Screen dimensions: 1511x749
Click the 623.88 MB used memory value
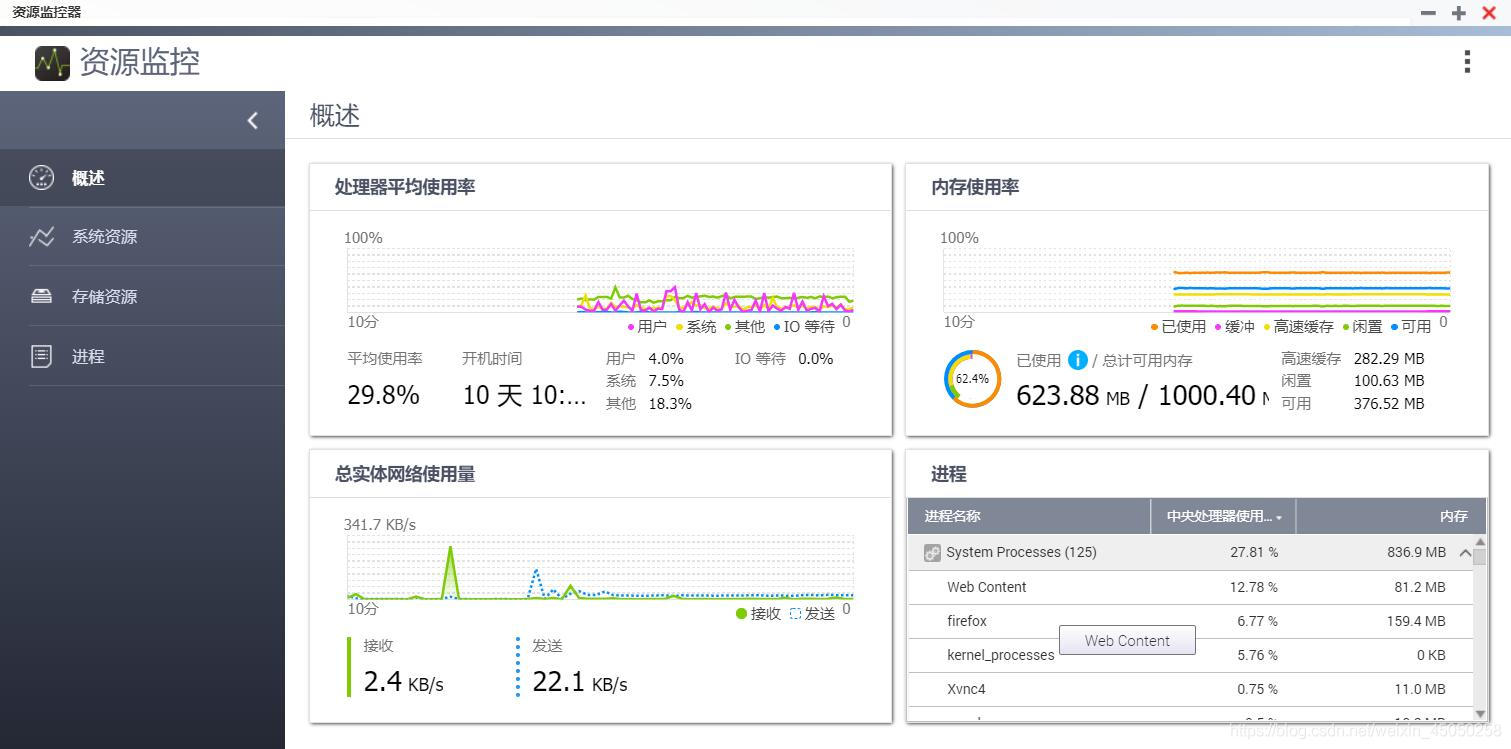(x=1073, y=395)
